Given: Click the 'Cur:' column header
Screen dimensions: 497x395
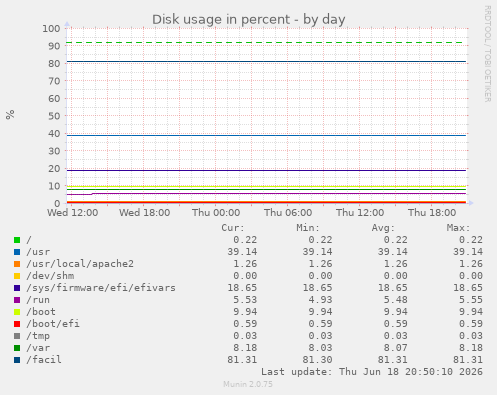Looking at the screenshot, I should pyautogui.click(x=233, y=228).
